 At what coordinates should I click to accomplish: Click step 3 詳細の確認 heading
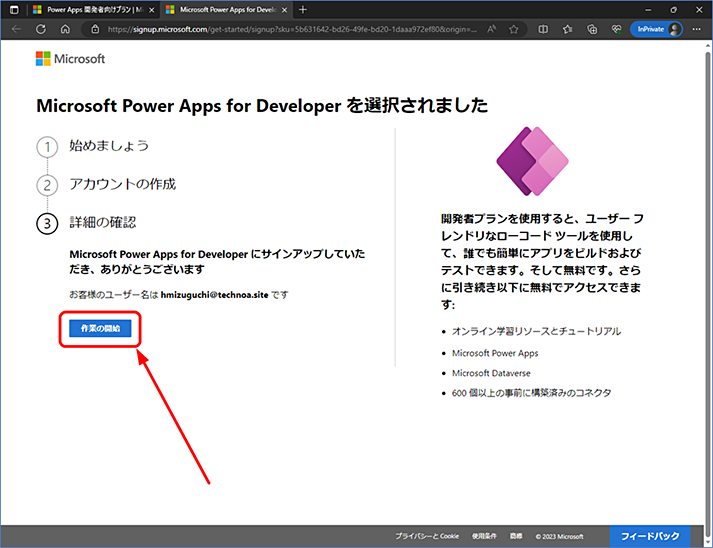[103, 222]
